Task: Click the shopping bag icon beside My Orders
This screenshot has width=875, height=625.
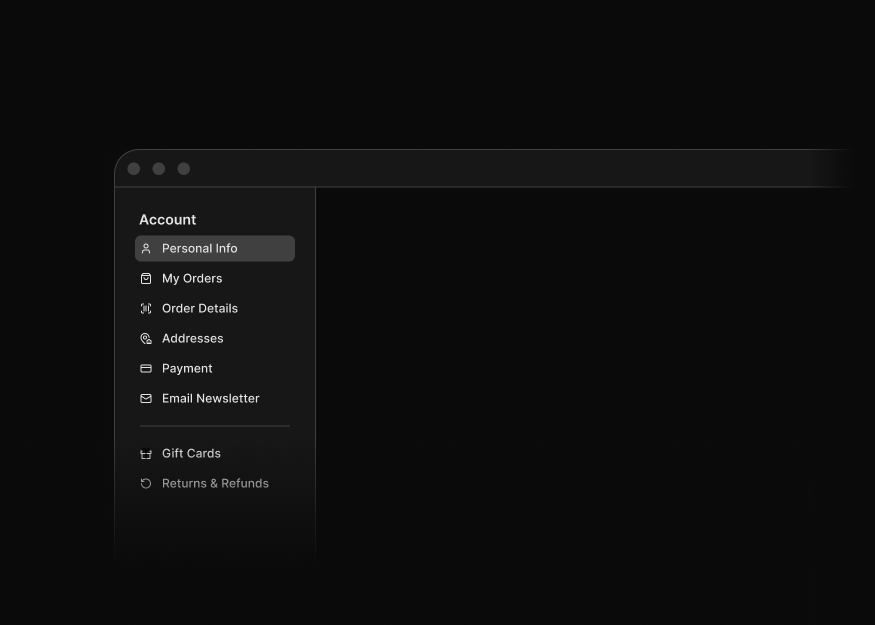Action: tap(146, 278)
